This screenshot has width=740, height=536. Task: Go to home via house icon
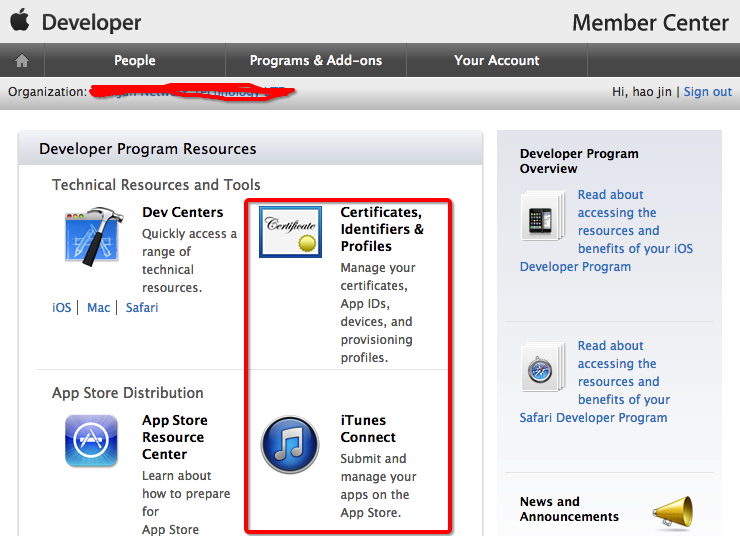(x=22, y=60)
